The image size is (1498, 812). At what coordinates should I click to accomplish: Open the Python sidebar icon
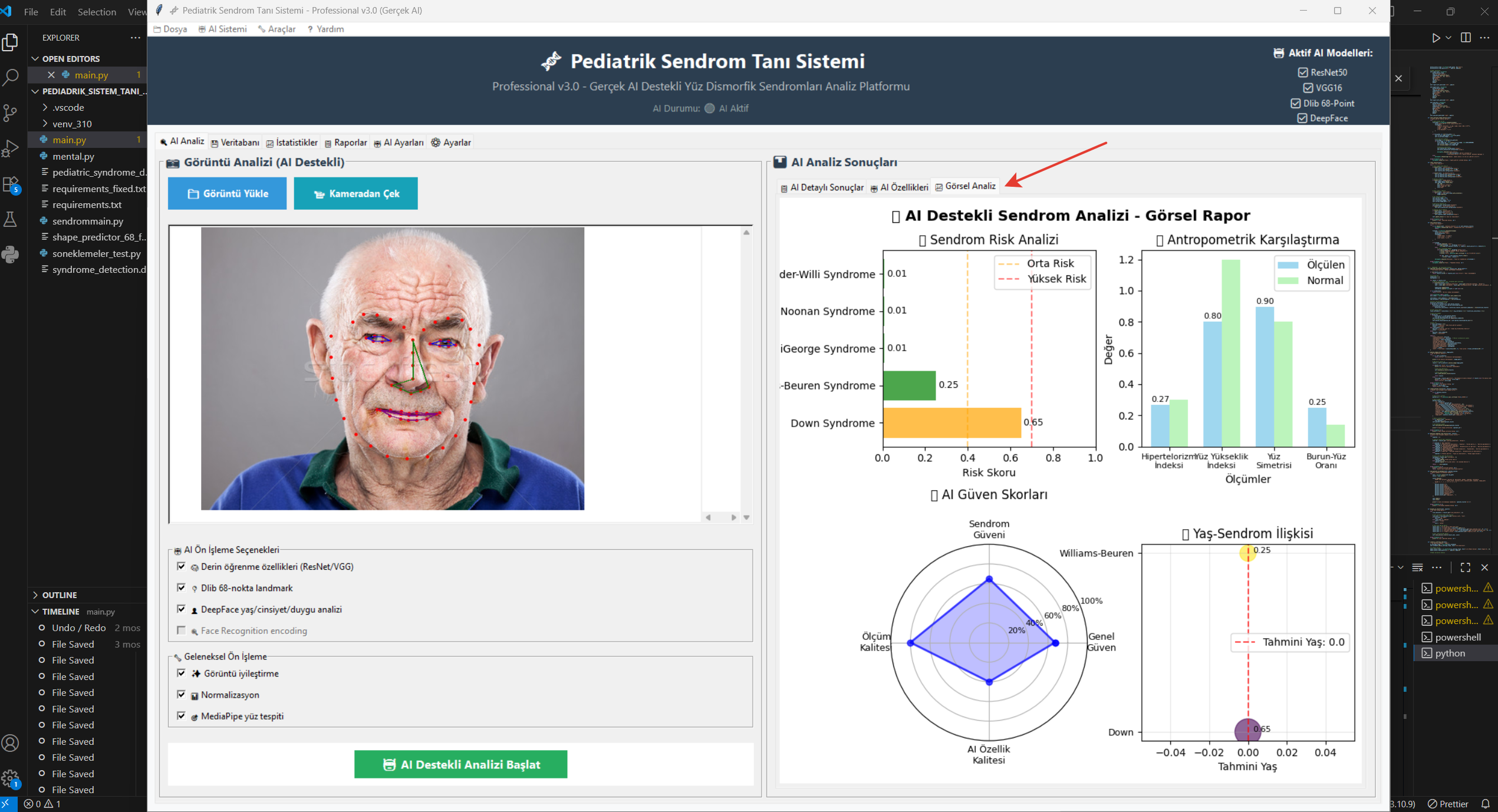tap(11, 255)
